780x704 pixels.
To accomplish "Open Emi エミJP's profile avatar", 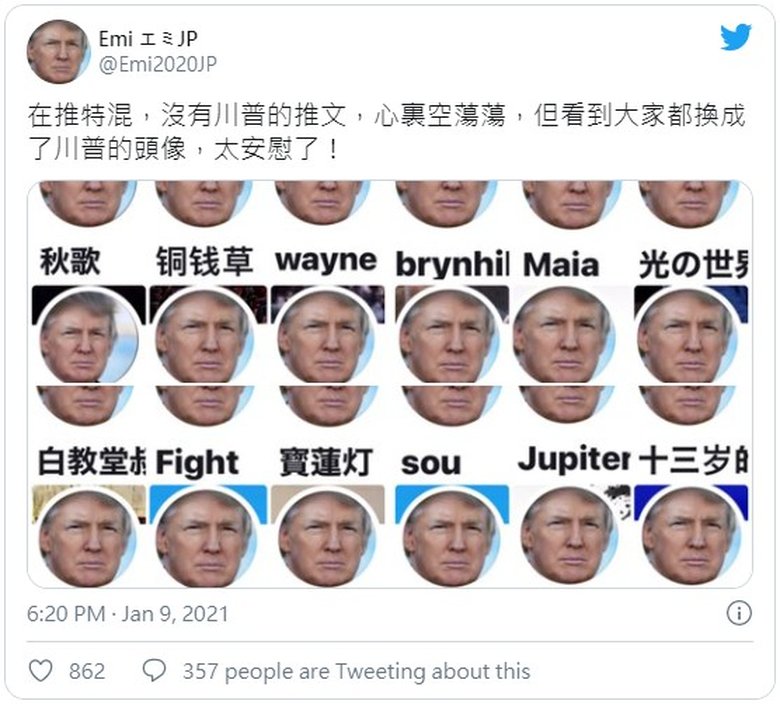I will (x=59, y=51).
